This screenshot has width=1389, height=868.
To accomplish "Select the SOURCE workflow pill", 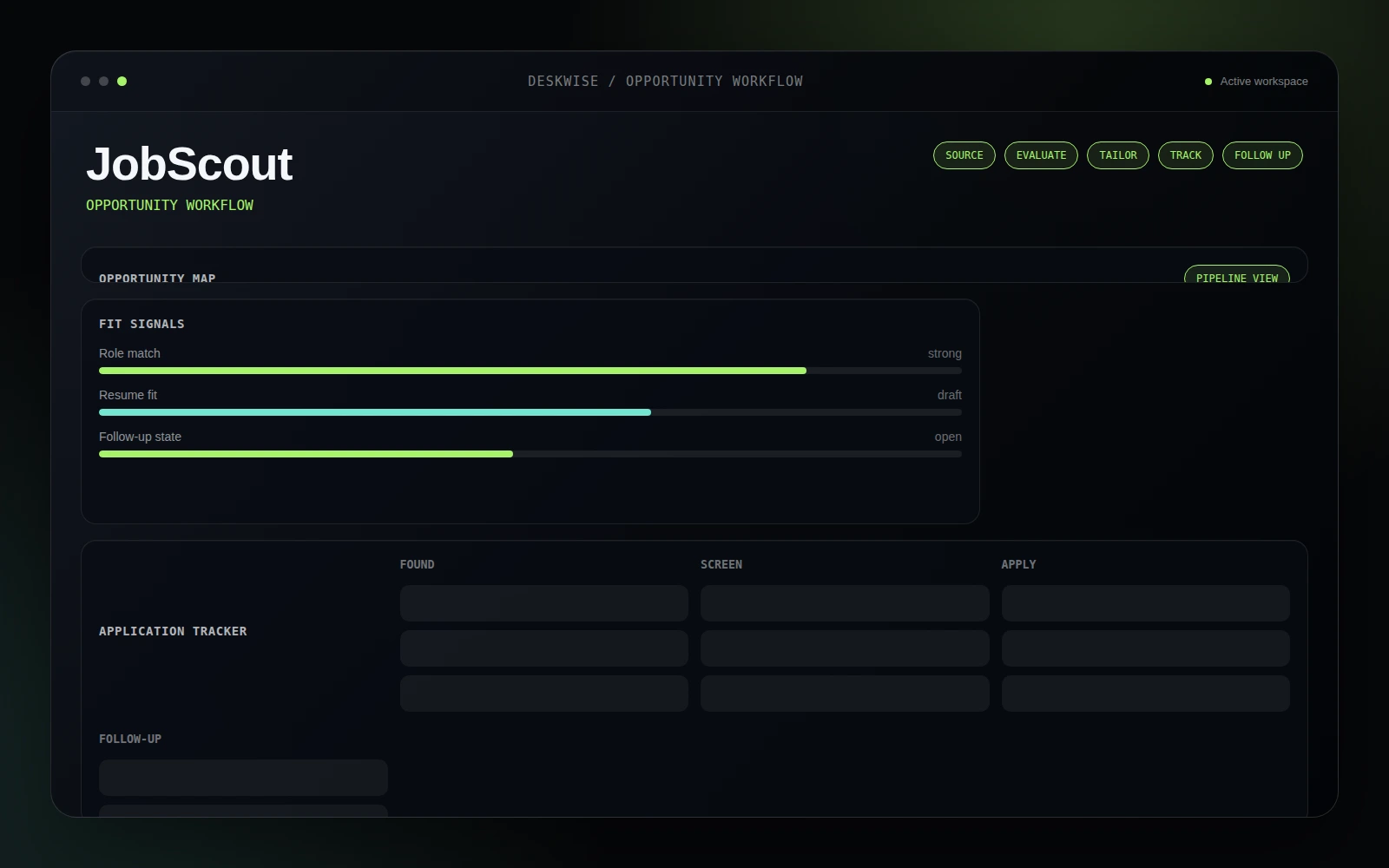I will [x=964, y=155].
